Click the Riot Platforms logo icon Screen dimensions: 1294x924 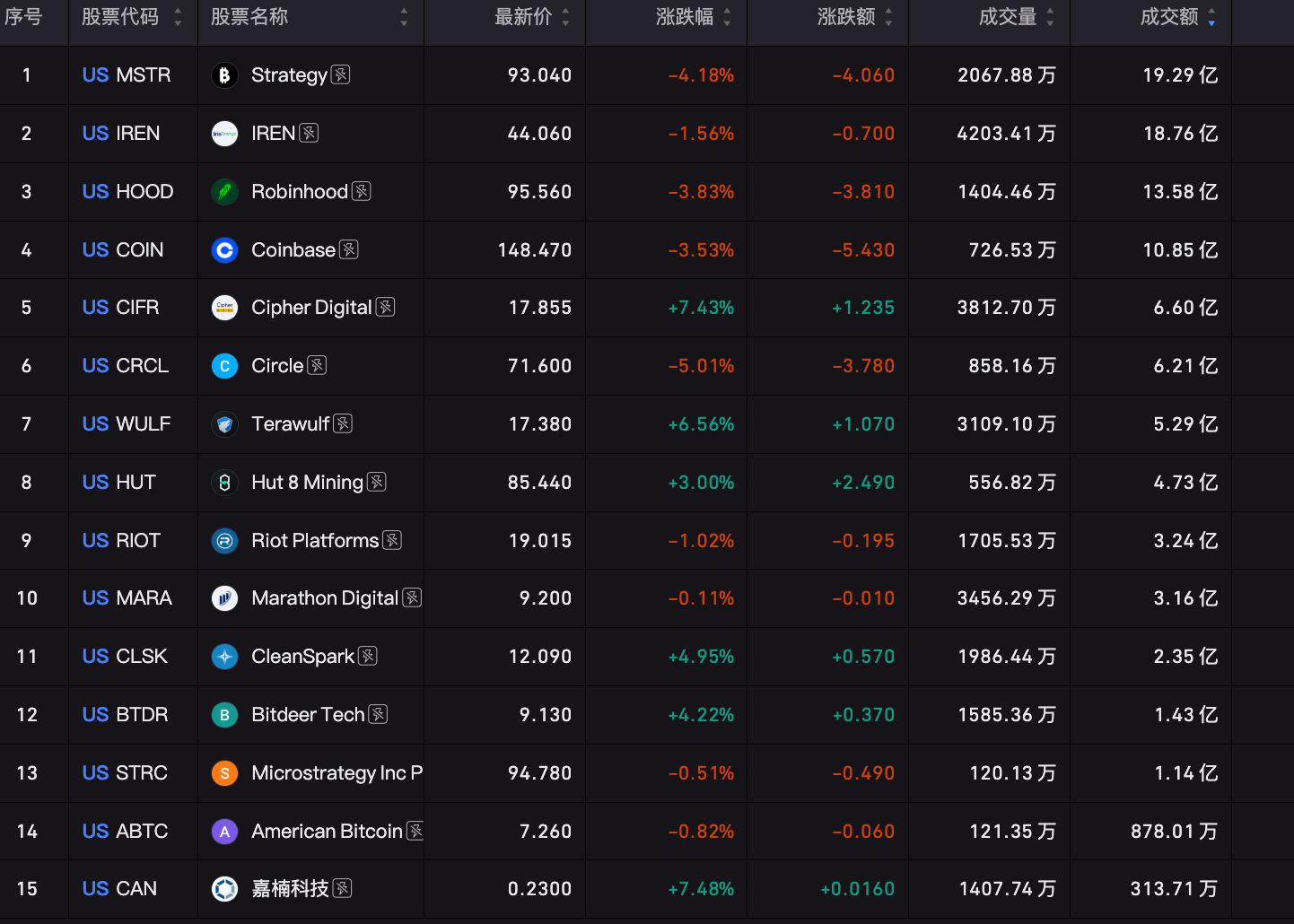tap(224, 541)
